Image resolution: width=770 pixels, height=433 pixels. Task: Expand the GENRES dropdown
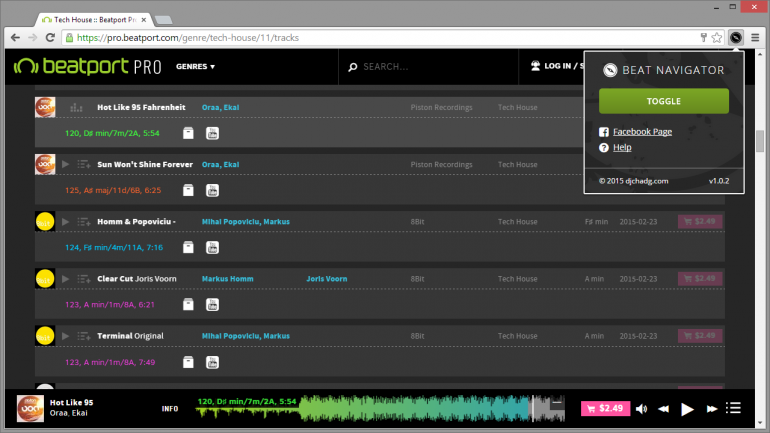tap(195, 66)
